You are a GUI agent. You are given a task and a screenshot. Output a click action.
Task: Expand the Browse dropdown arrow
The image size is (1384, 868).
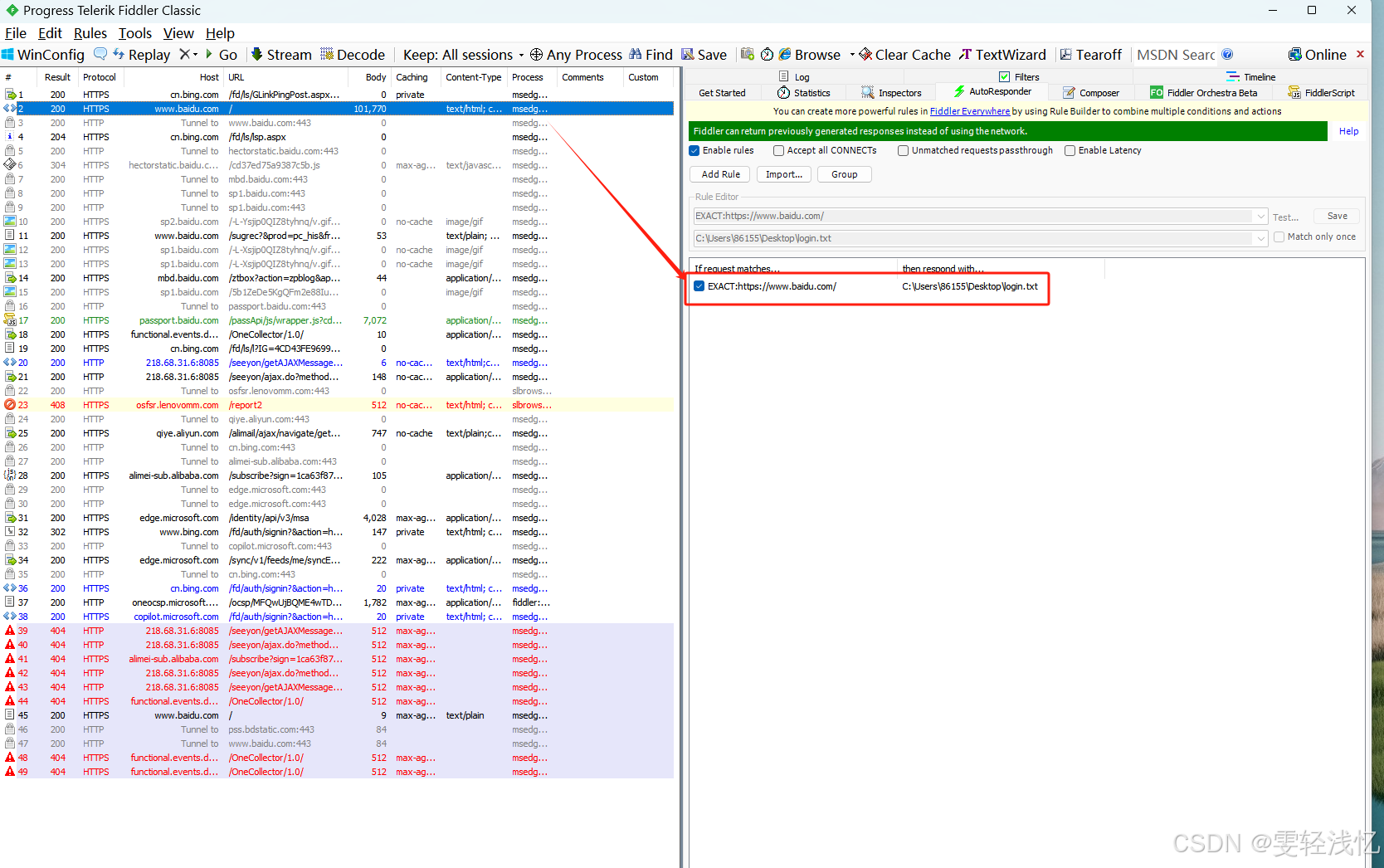point(852,55)
